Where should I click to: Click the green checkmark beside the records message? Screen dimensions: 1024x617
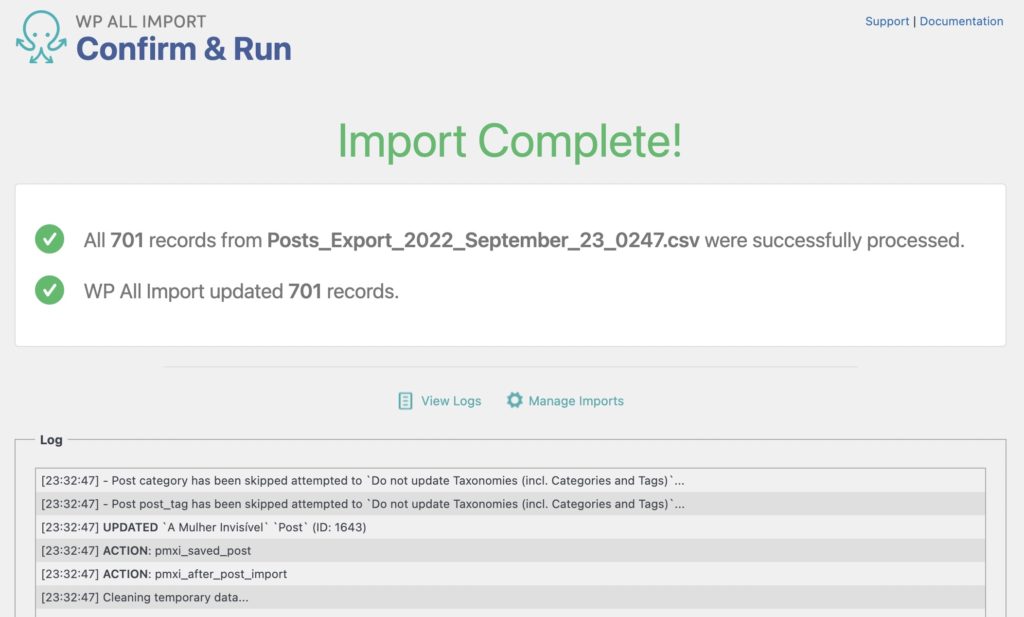pyautogui.click(x=48, y=240)
